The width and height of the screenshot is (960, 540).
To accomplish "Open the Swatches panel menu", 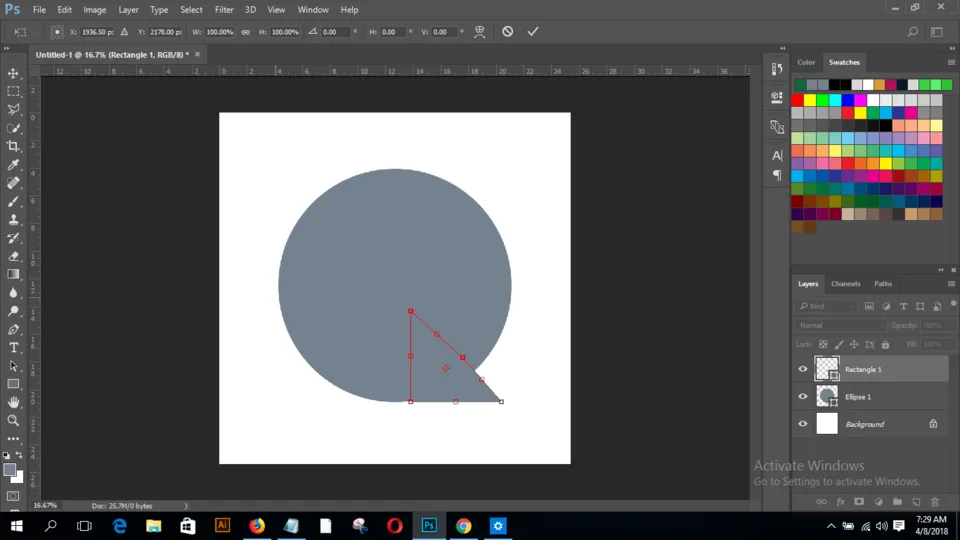I will pos(951,62).
